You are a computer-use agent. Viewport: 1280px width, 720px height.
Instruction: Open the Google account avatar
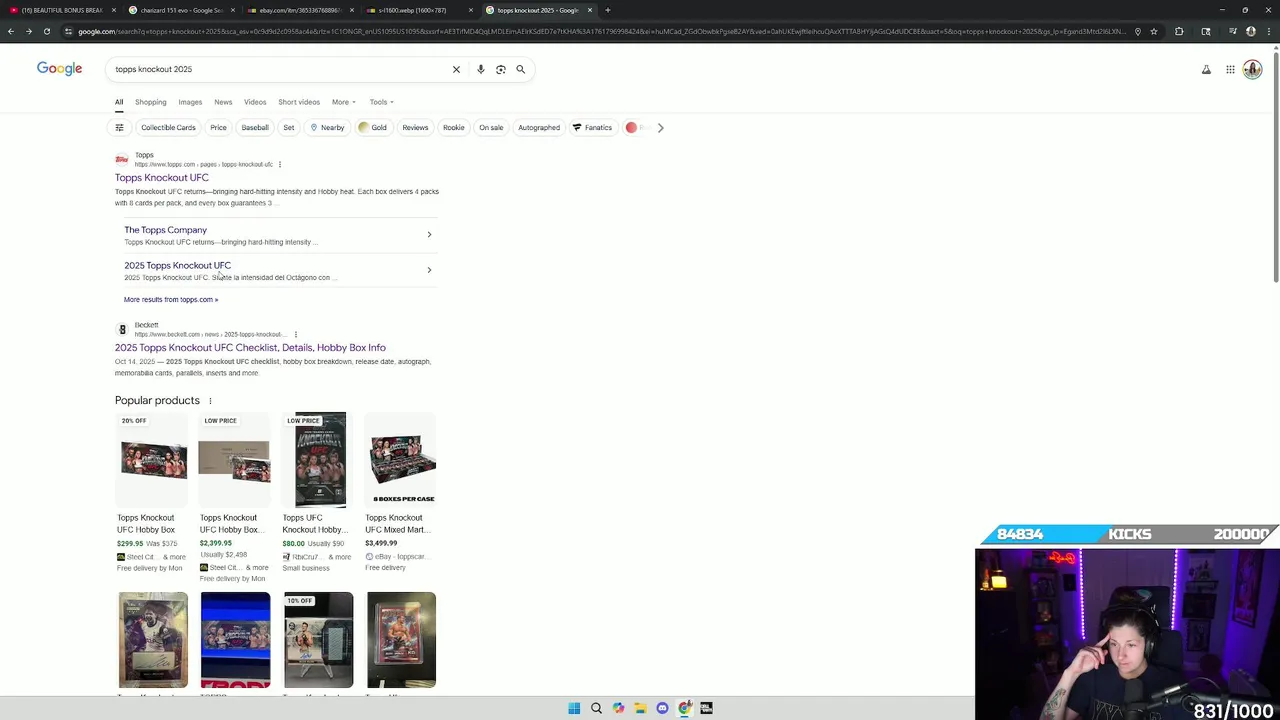1252,69
